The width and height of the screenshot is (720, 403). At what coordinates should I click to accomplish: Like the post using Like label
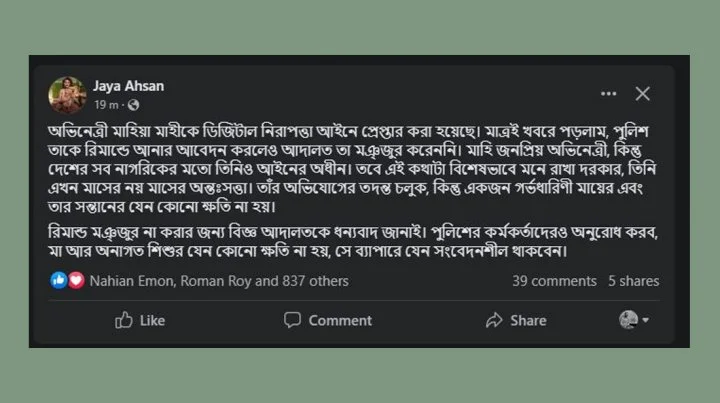(x=152, y=320)
